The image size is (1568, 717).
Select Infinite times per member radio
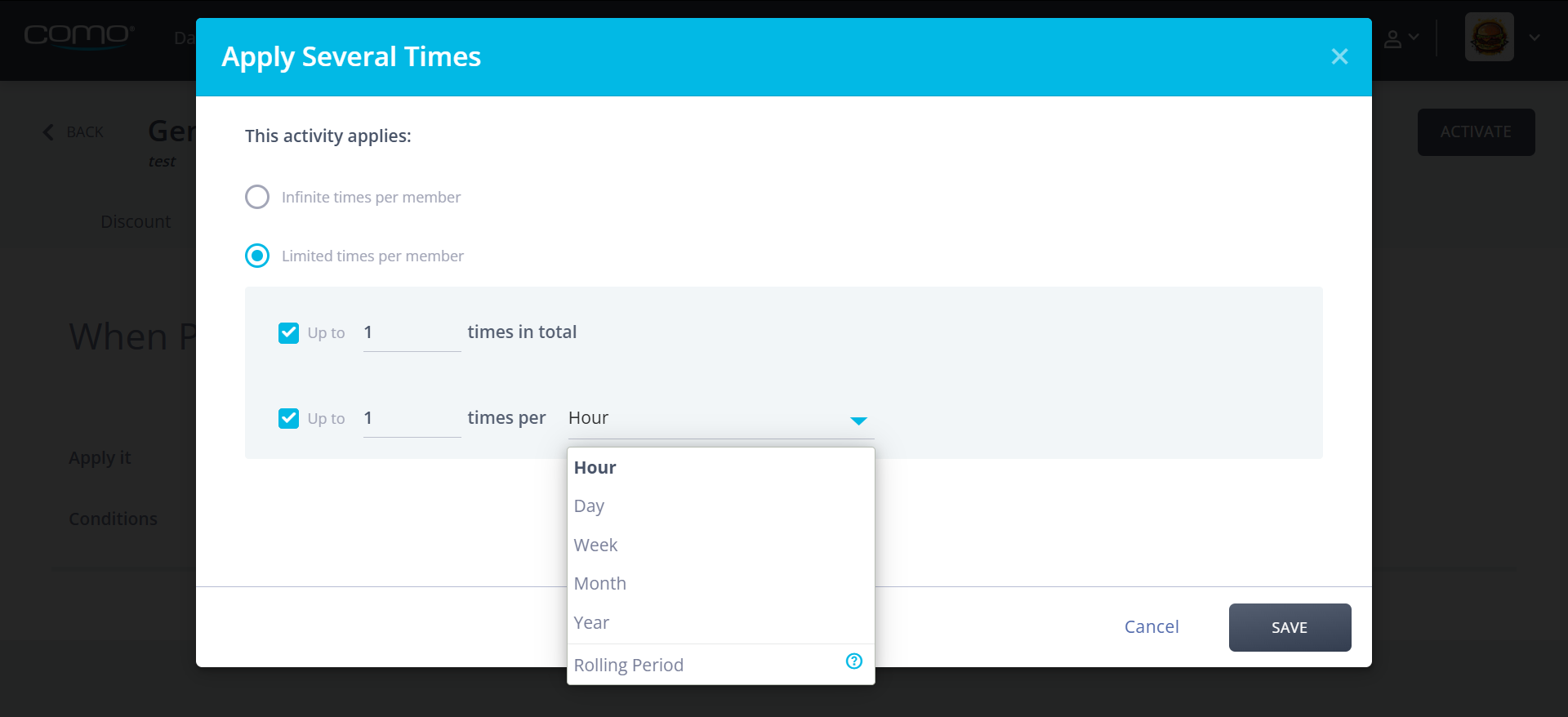[x=257, y=197]
